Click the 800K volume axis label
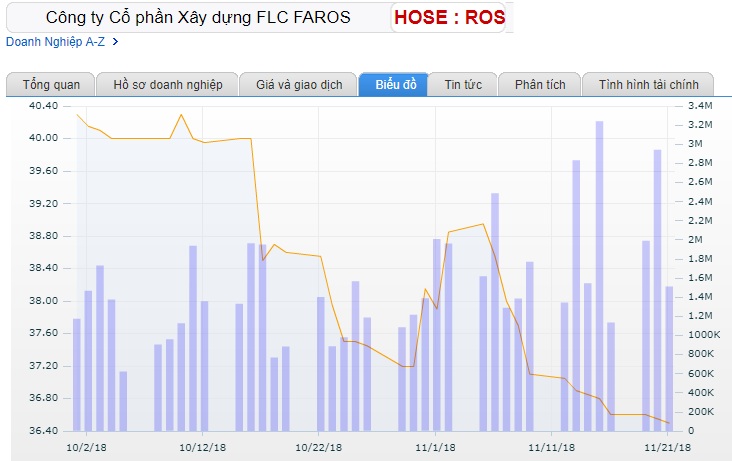The image size is (732, 461). 701,354
